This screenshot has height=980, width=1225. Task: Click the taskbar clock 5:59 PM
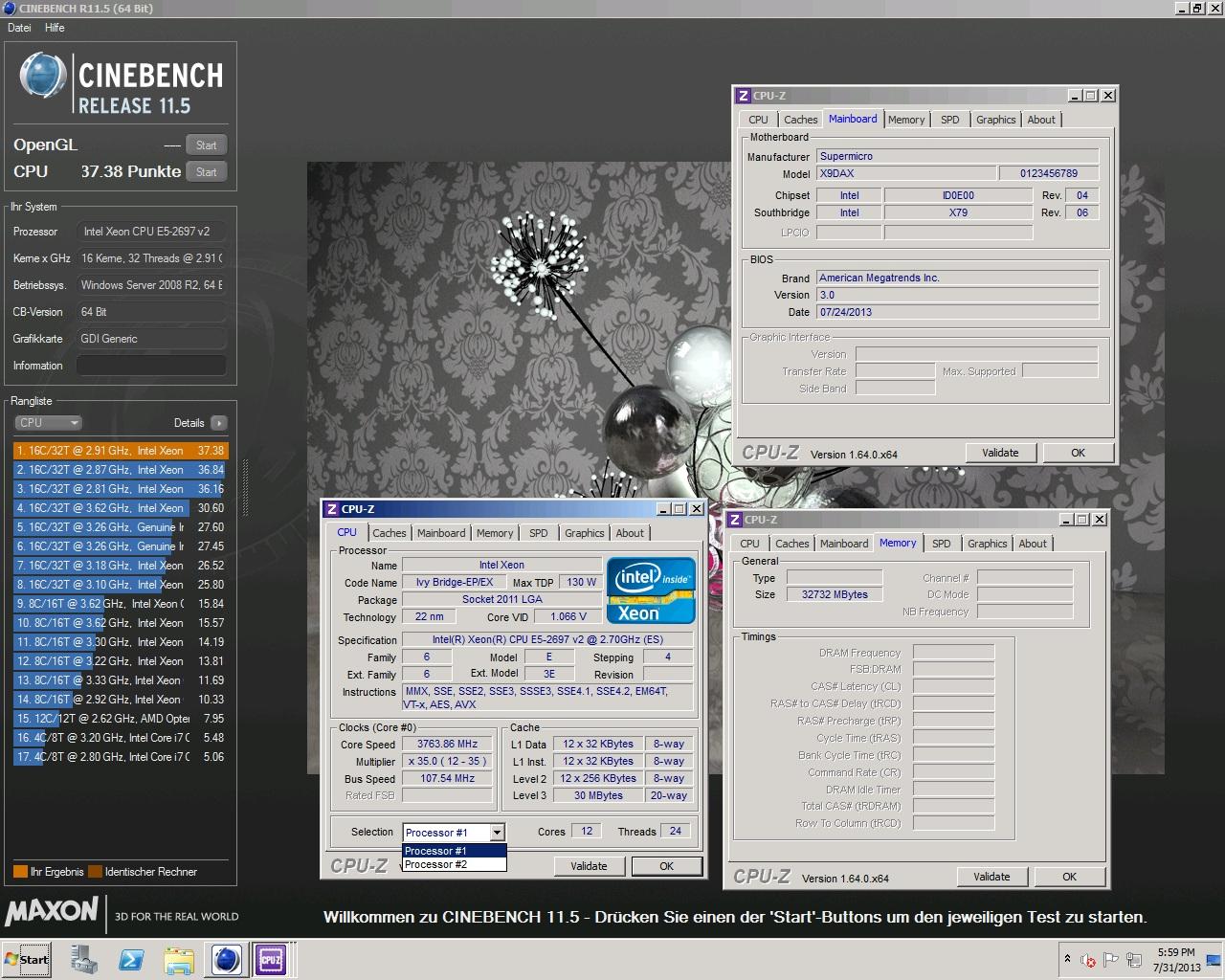pos(1175,952)
